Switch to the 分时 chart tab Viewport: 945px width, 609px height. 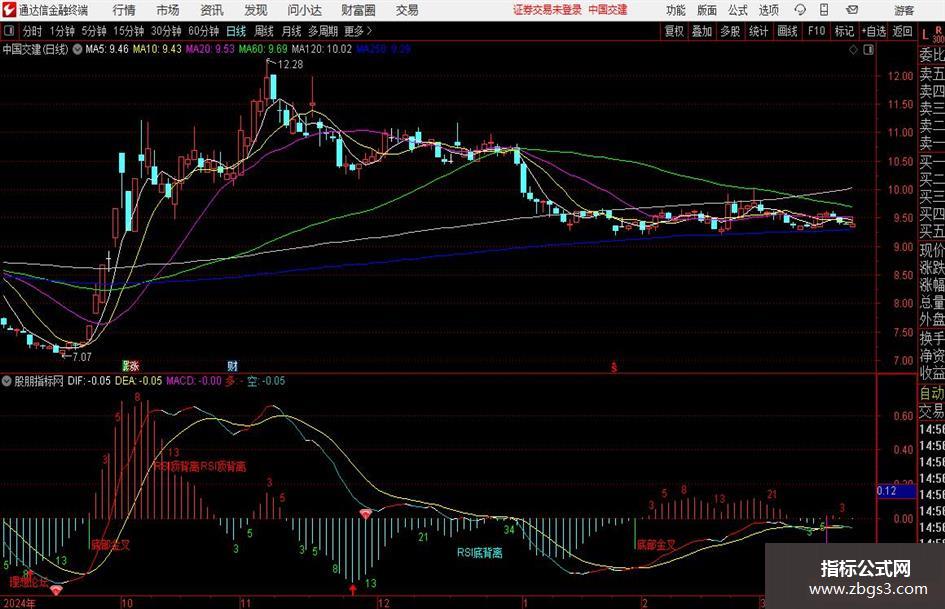[x=32, y=31]
